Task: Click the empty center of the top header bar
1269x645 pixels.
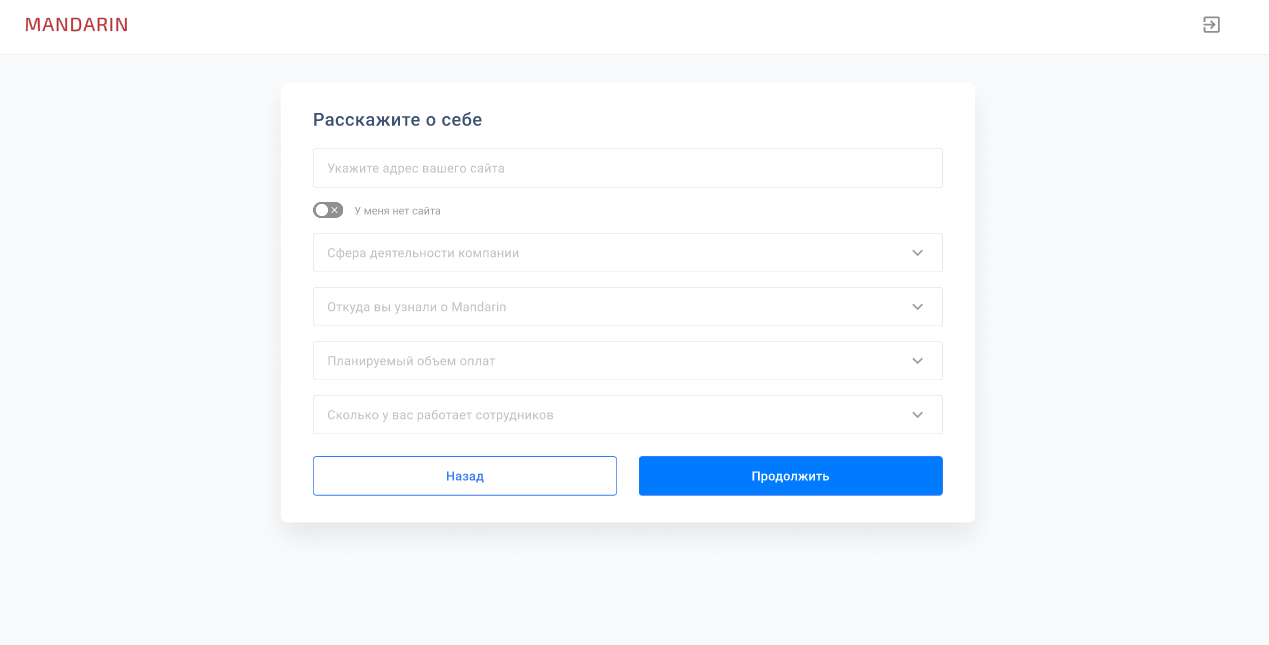Action: [640, 27]
